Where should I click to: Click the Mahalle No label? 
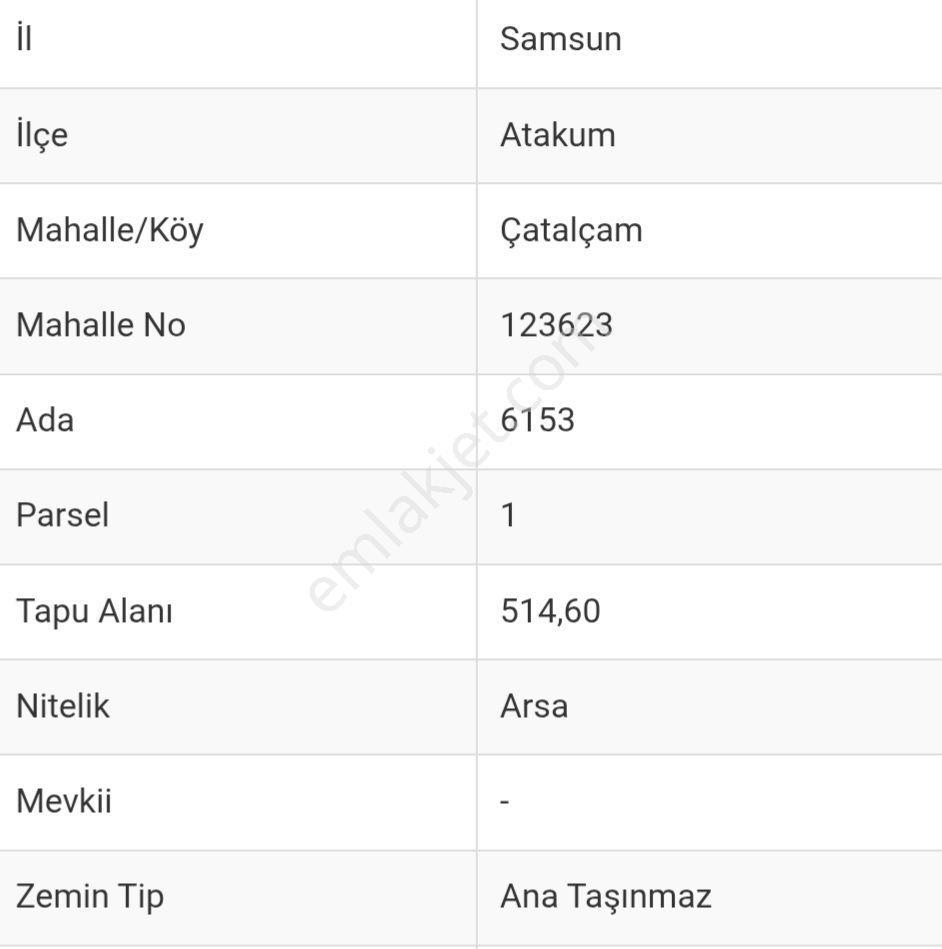[100, 325]
